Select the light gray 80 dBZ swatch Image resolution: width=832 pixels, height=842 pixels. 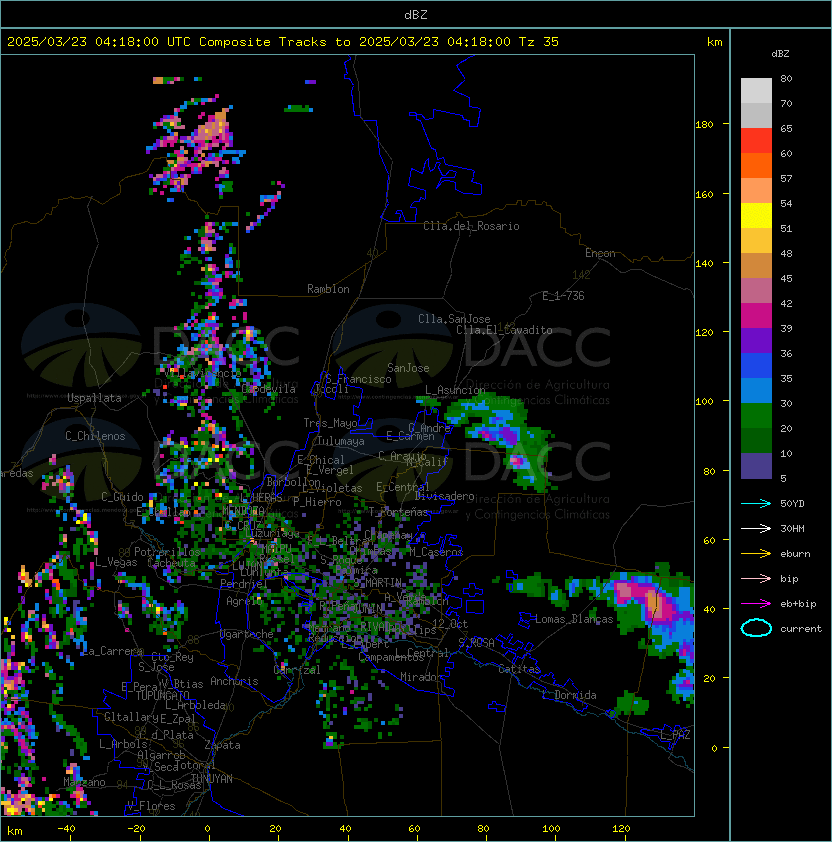756,90
